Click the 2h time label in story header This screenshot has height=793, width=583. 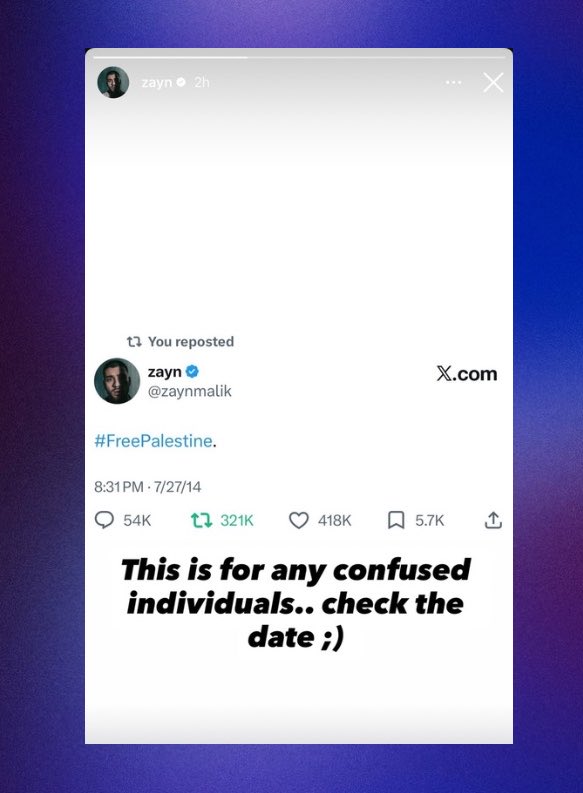tap(201, 82)
